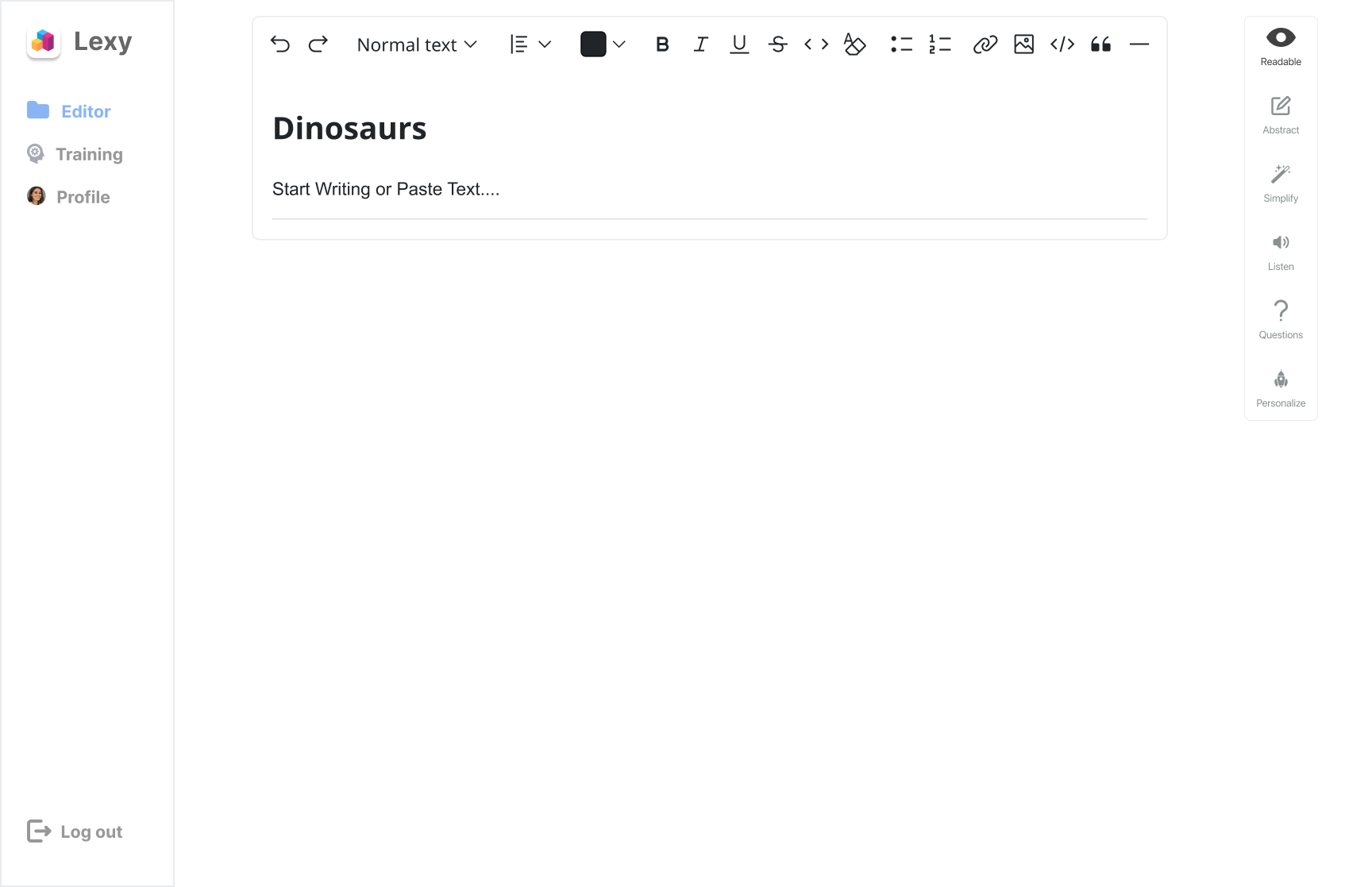Toggle italic formatting
This screenshot has width=1372, height=887.
coord(700,44)
